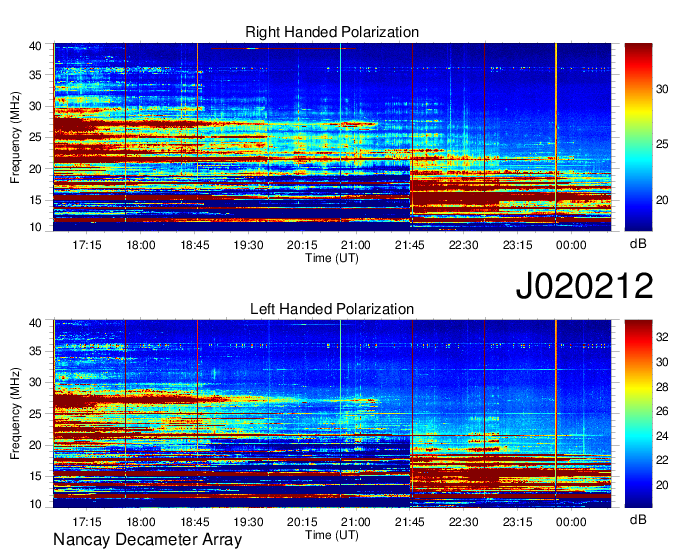Click 22:30 time tick on Right Handed plot
The image size is (680, 552).
click(x=464, y=245)
